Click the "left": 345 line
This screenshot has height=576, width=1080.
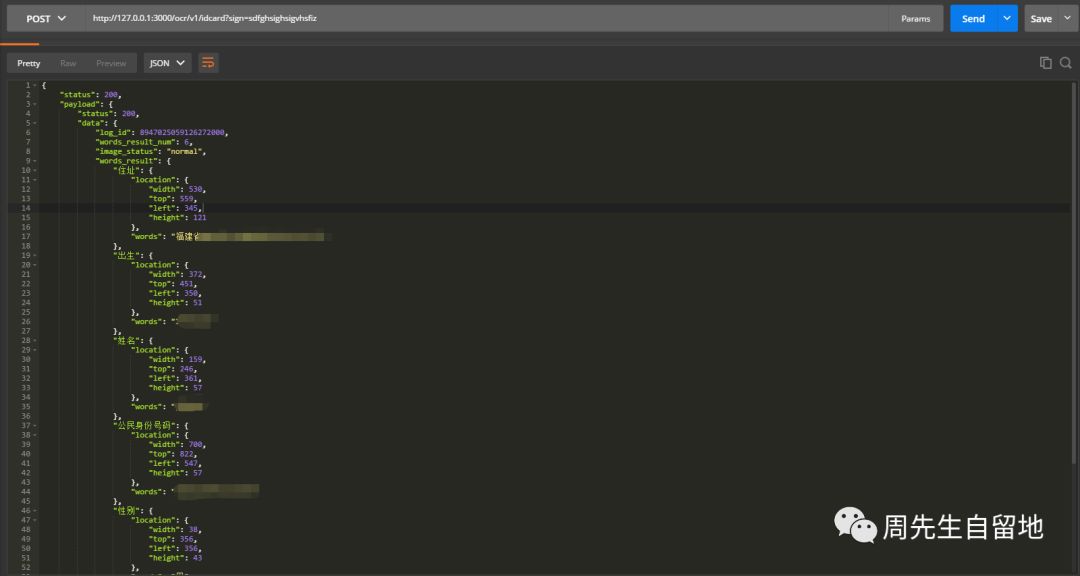(176, 208)
